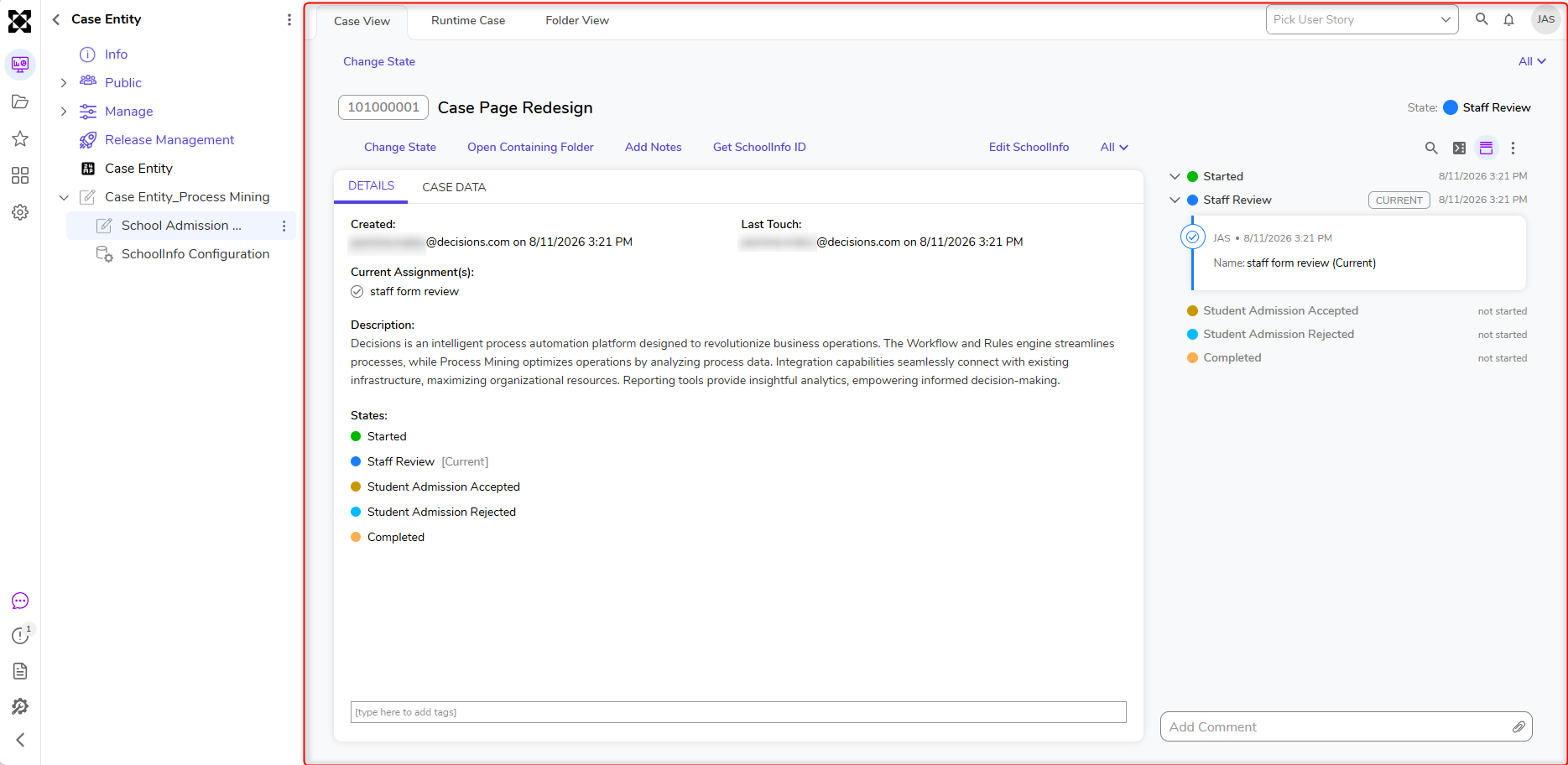Click the attachment paperclip in comment box
1568x765 pixels.
click(1519, 727)
